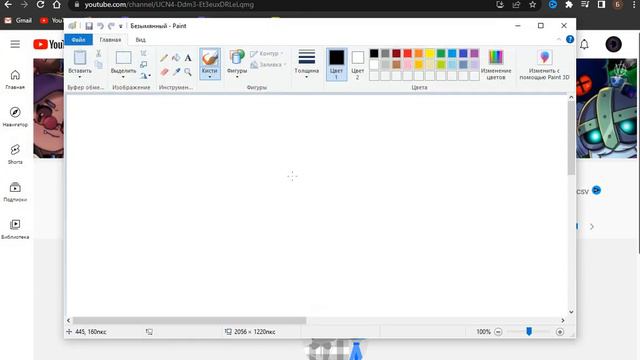Open YouTube hamburger menu in browser
Viewport: 640px width, 360px height.
tap(15, 44)
